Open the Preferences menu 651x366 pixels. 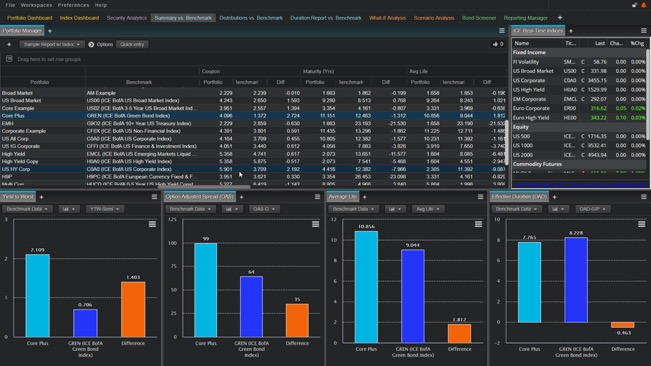tap(73, 5)
